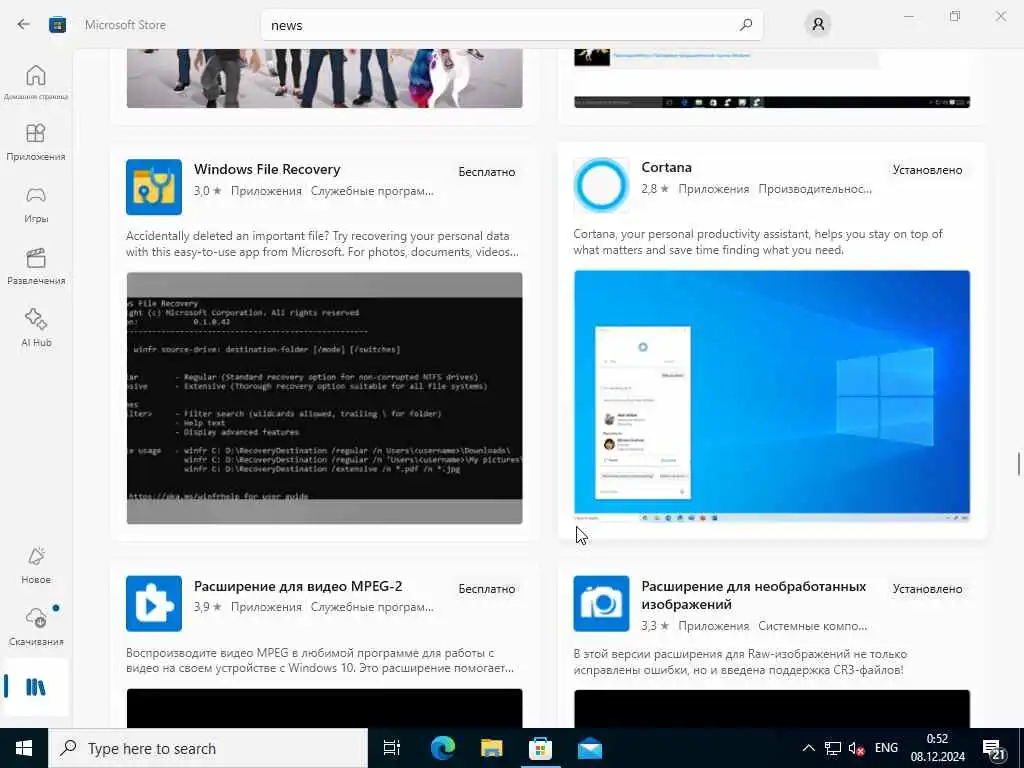Click the Microsoft Store taskbar icon
This screenshot has width=1024, height=768.
point(540,748)
